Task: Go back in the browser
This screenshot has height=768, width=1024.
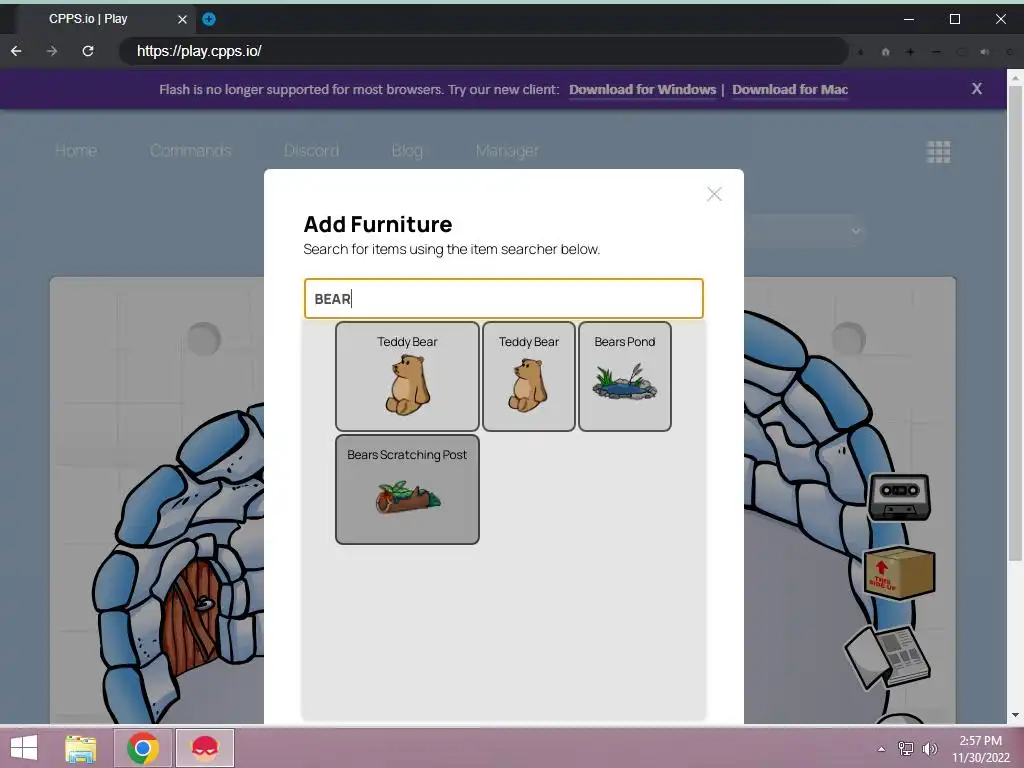Action: click(x=16, y=51)
